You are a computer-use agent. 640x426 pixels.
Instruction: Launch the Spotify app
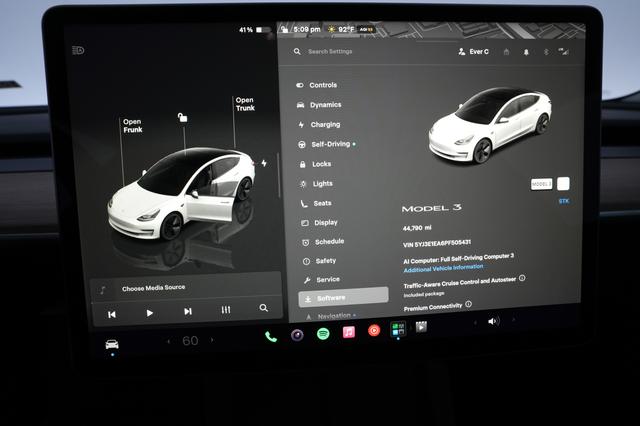click(x=323, y=334)
